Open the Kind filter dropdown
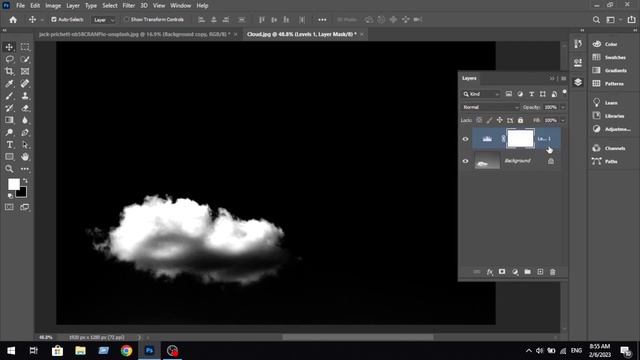The height and width of the screenshot is (360, 640). click(481, 94)
